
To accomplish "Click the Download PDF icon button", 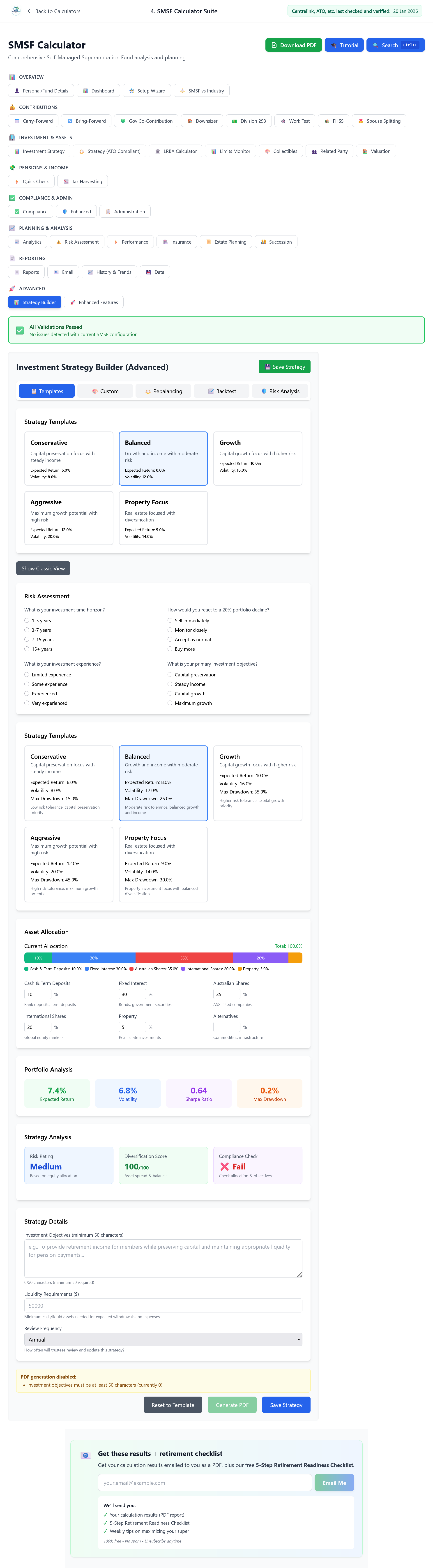I will pyautogui.click(x=274, y=45).
